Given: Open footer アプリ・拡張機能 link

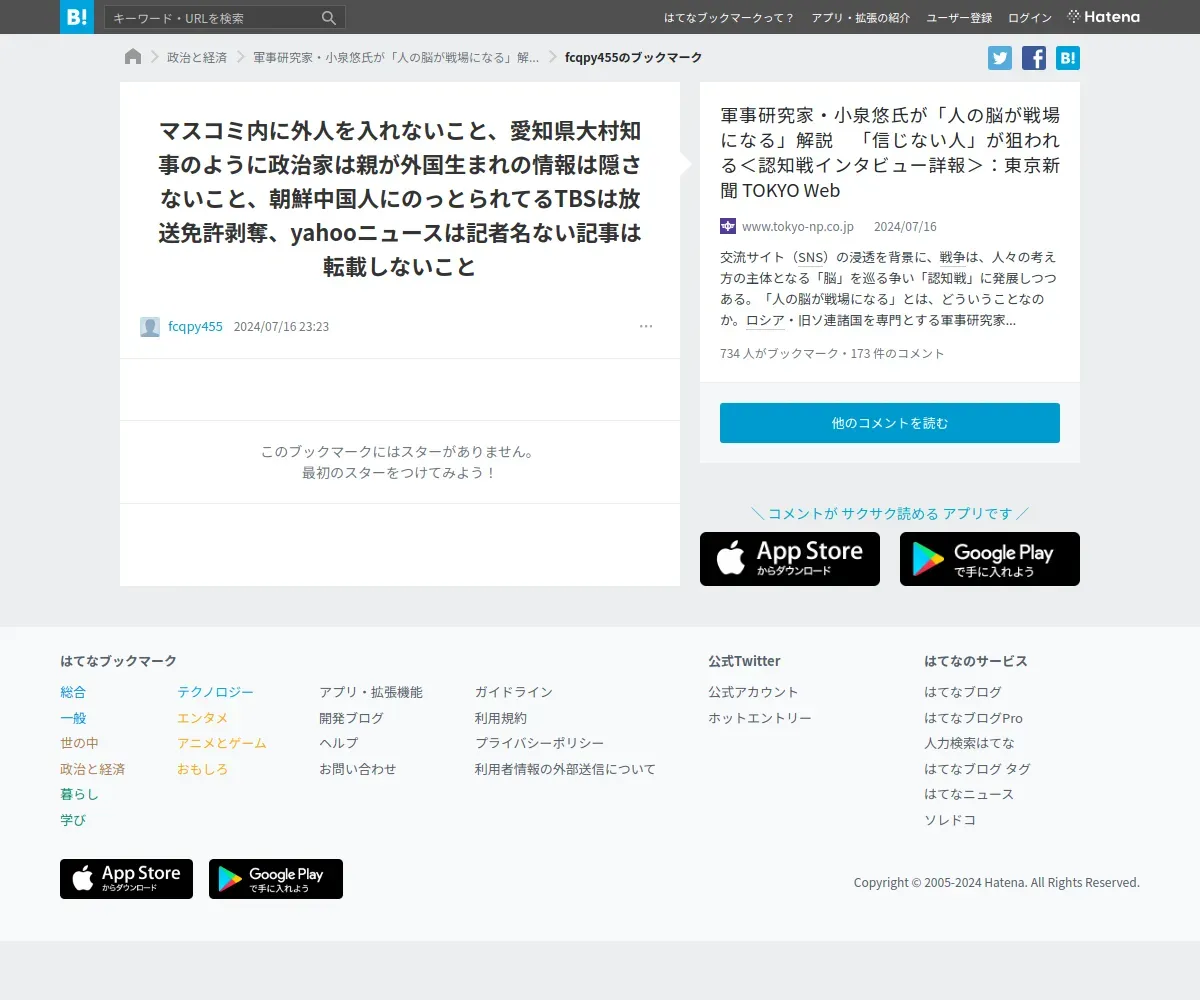Looking at the screenshot, I should (371, 692).
